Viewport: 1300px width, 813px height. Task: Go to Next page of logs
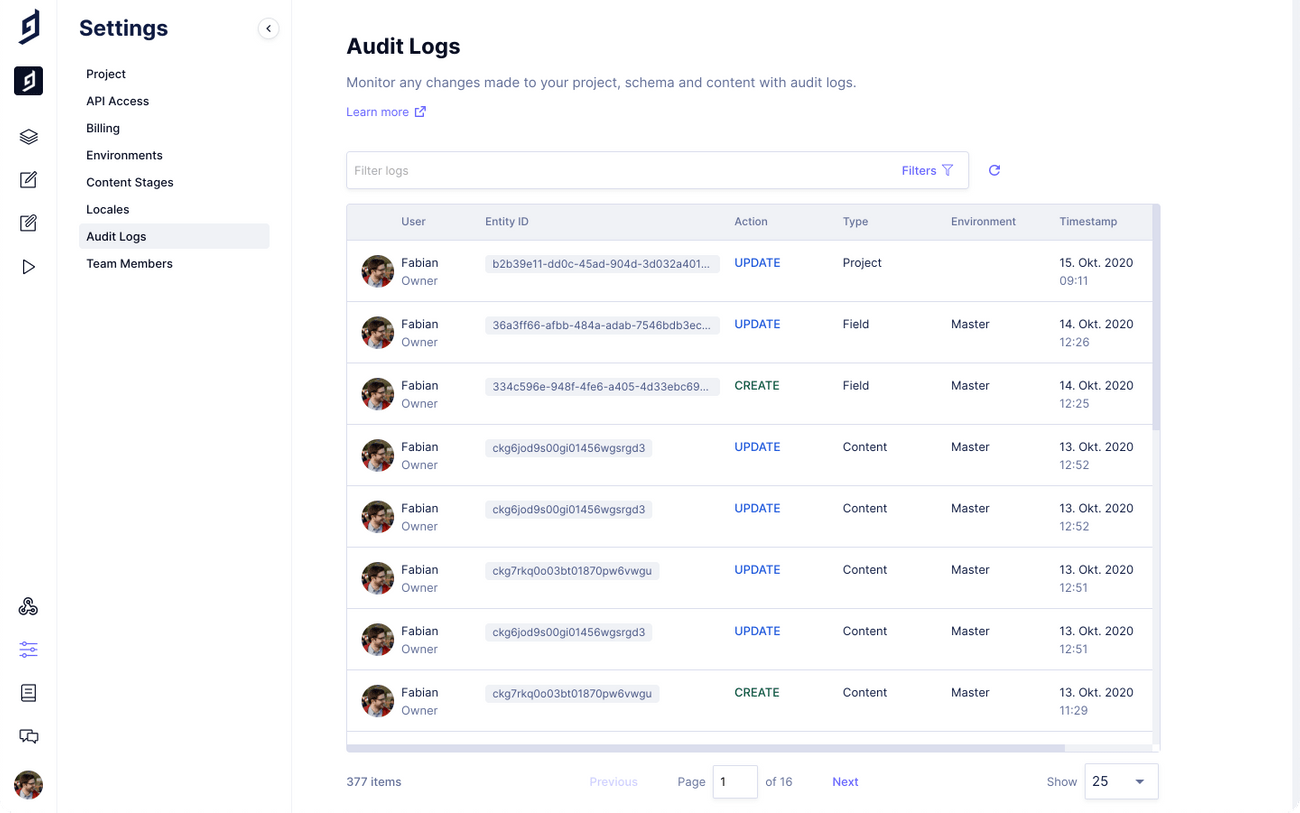click(845, 782)
